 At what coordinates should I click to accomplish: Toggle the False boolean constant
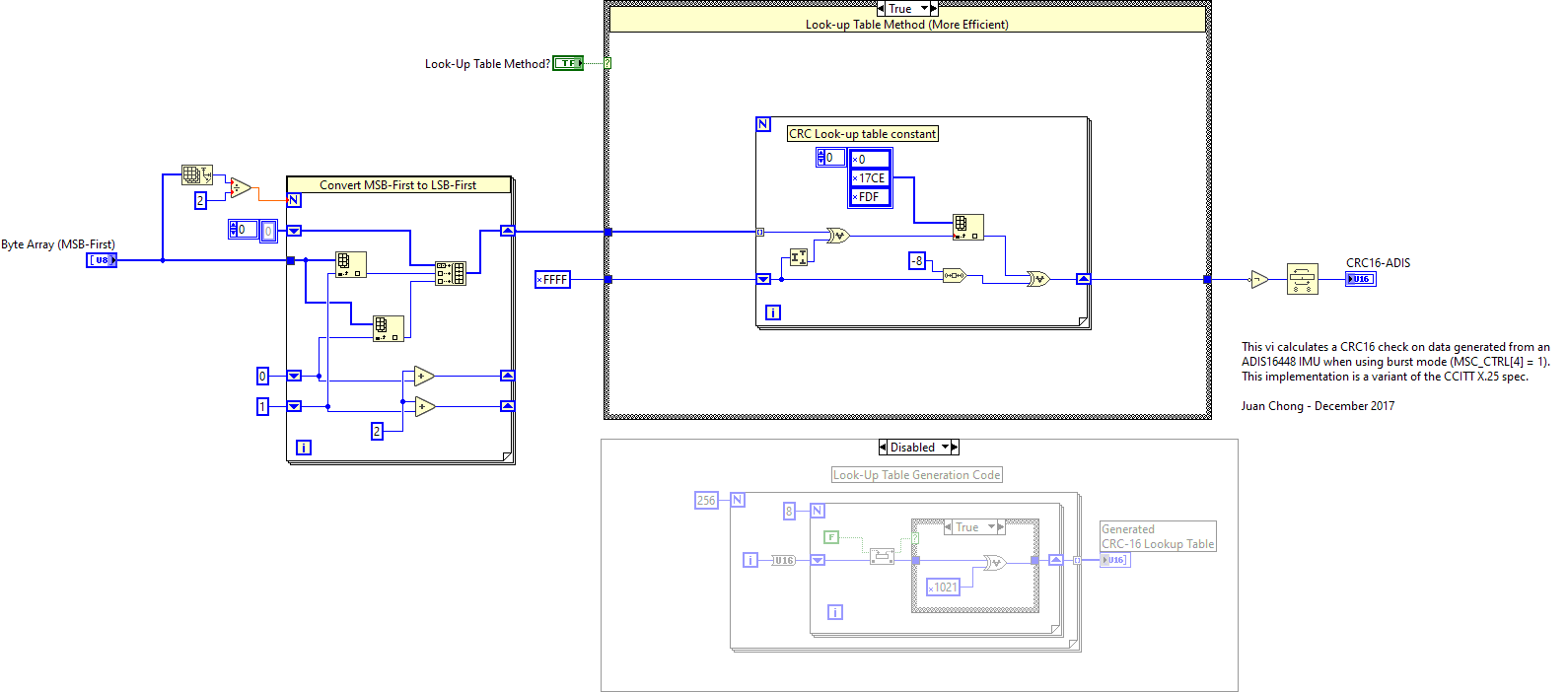click(x=831, y=537)
